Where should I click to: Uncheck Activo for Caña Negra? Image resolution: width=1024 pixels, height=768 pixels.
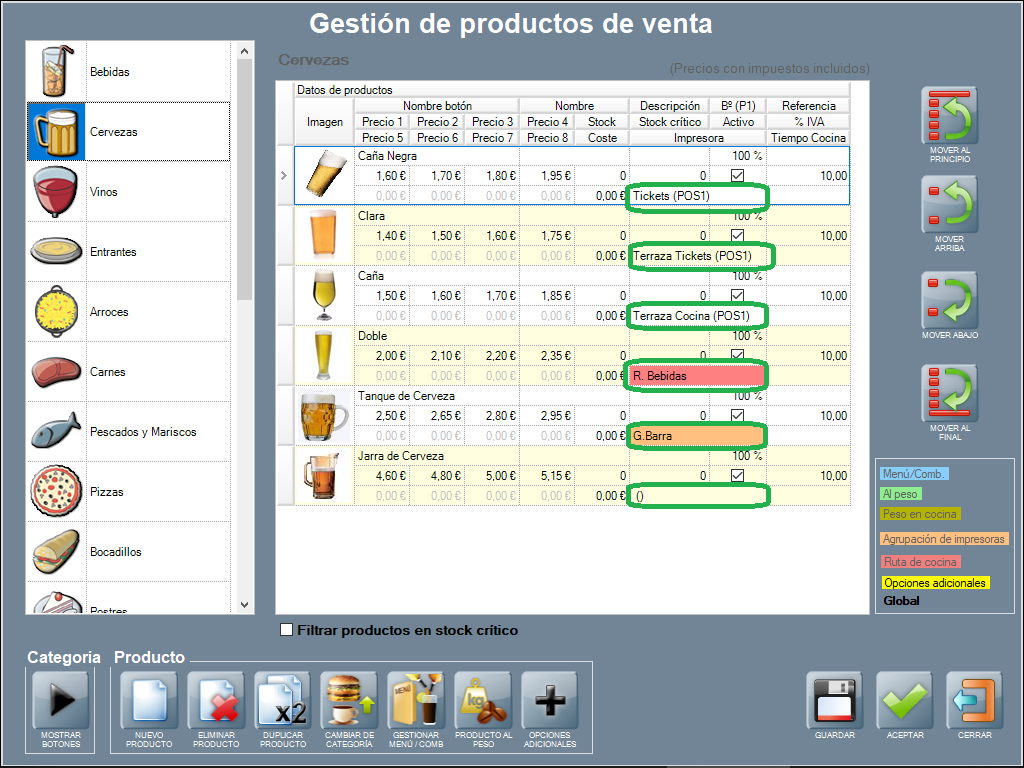pos(738,175)
